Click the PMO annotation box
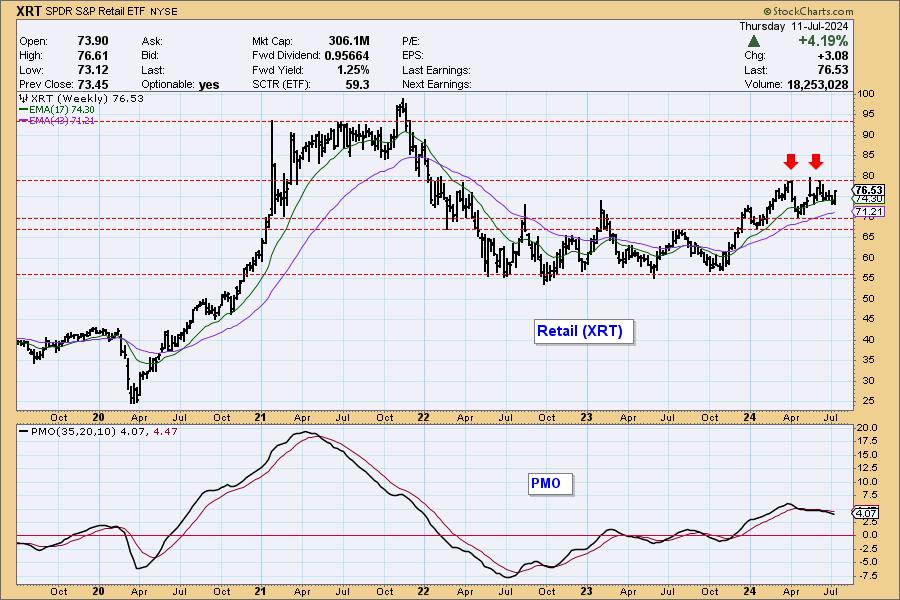The image size is (900, 600). point(550,483)
